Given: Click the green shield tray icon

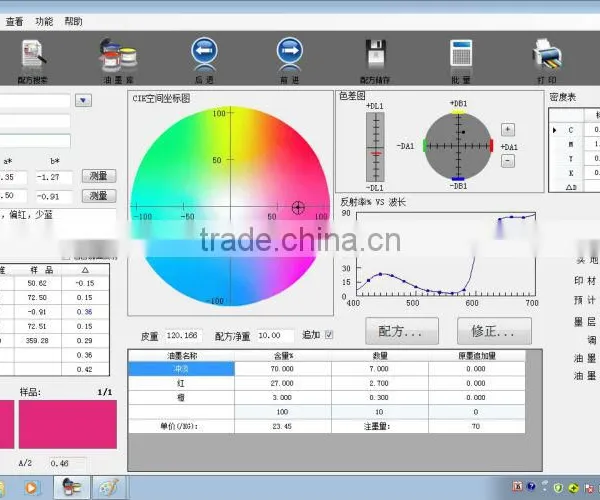Looking at the screenshot, I should [558, 488].
